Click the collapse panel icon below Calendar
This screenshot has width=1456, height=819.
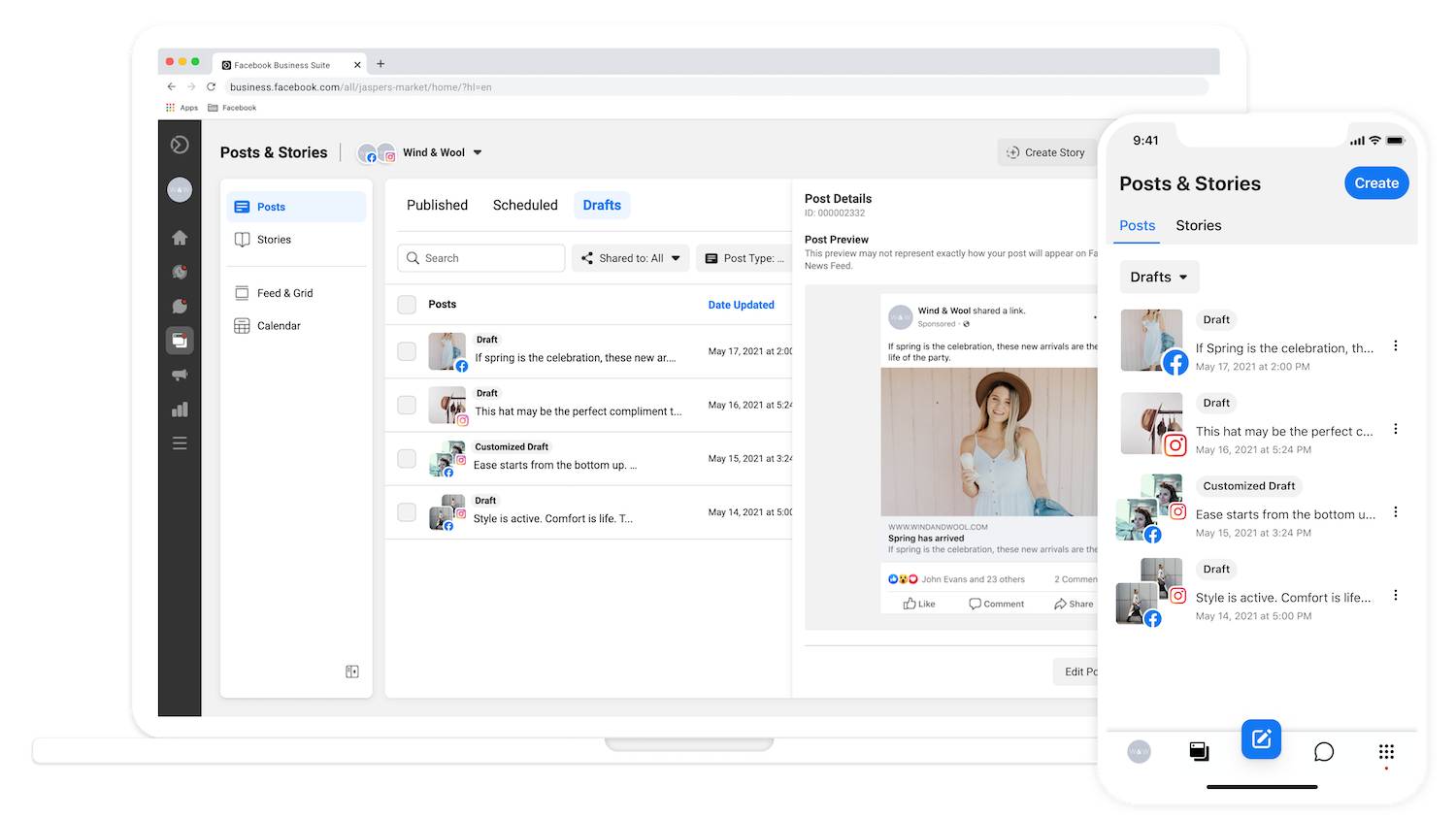[x=352, y=672]
